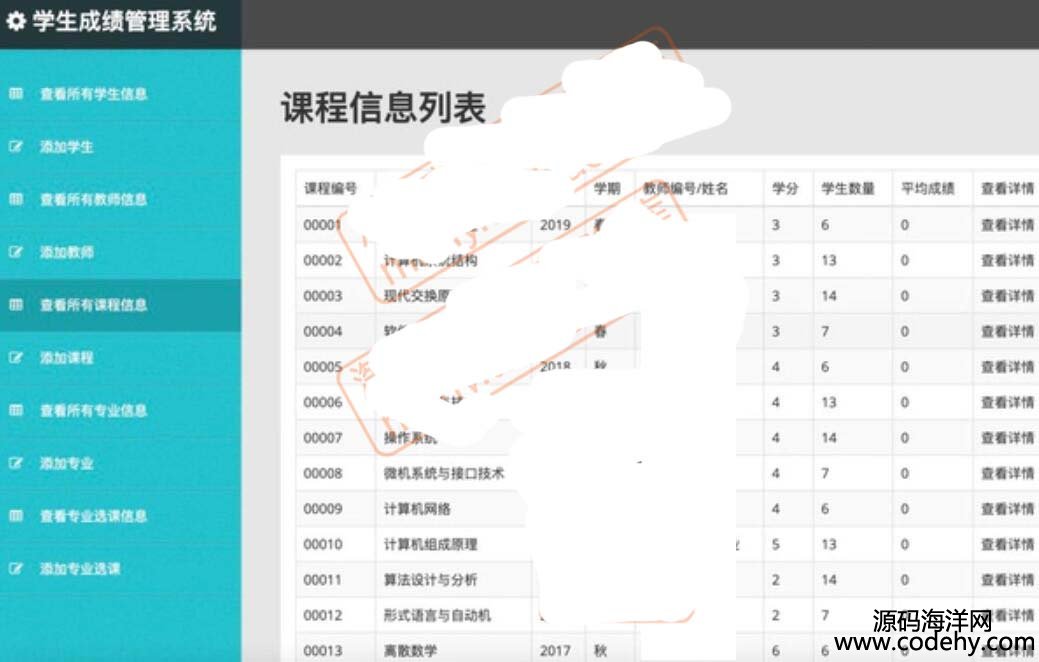Screen dimensions: 1039x662
Task: Click the table icon for 查看所有课程信息
Action: tap(16, 305)
